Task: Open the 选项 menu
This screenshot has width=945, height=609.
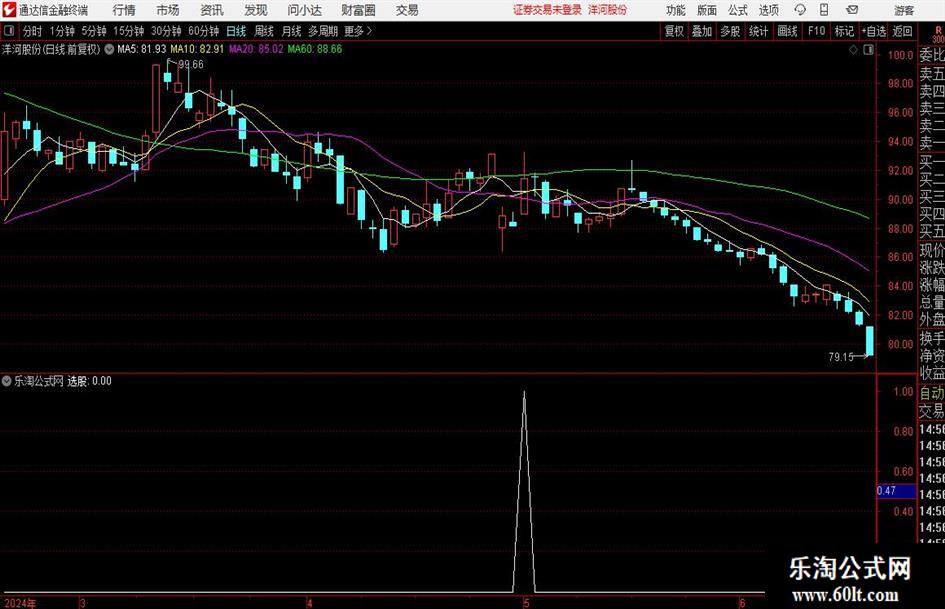Action: click(768, 10)
